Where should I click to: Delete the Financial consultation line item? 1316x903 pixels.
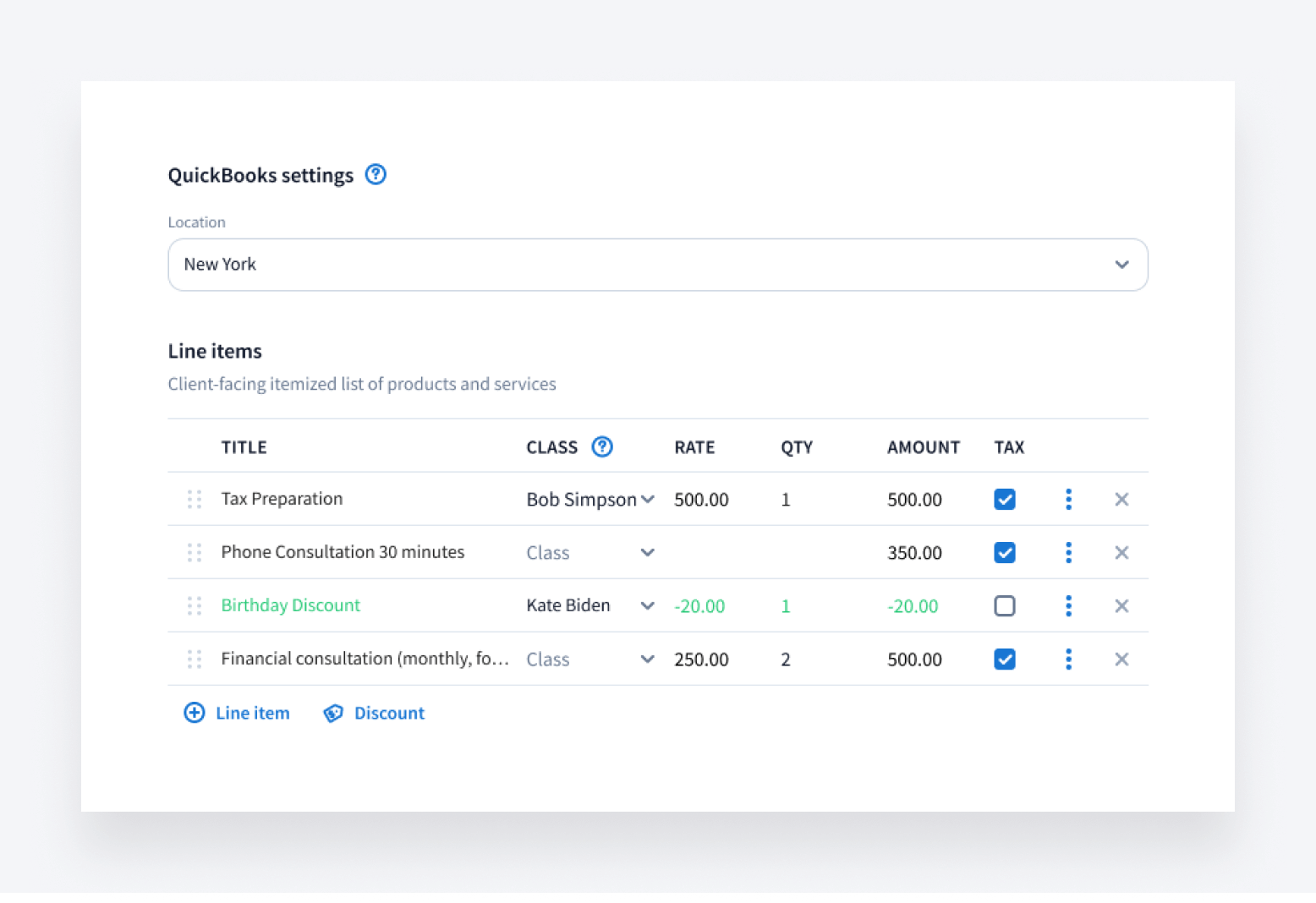click(1121, 659)
